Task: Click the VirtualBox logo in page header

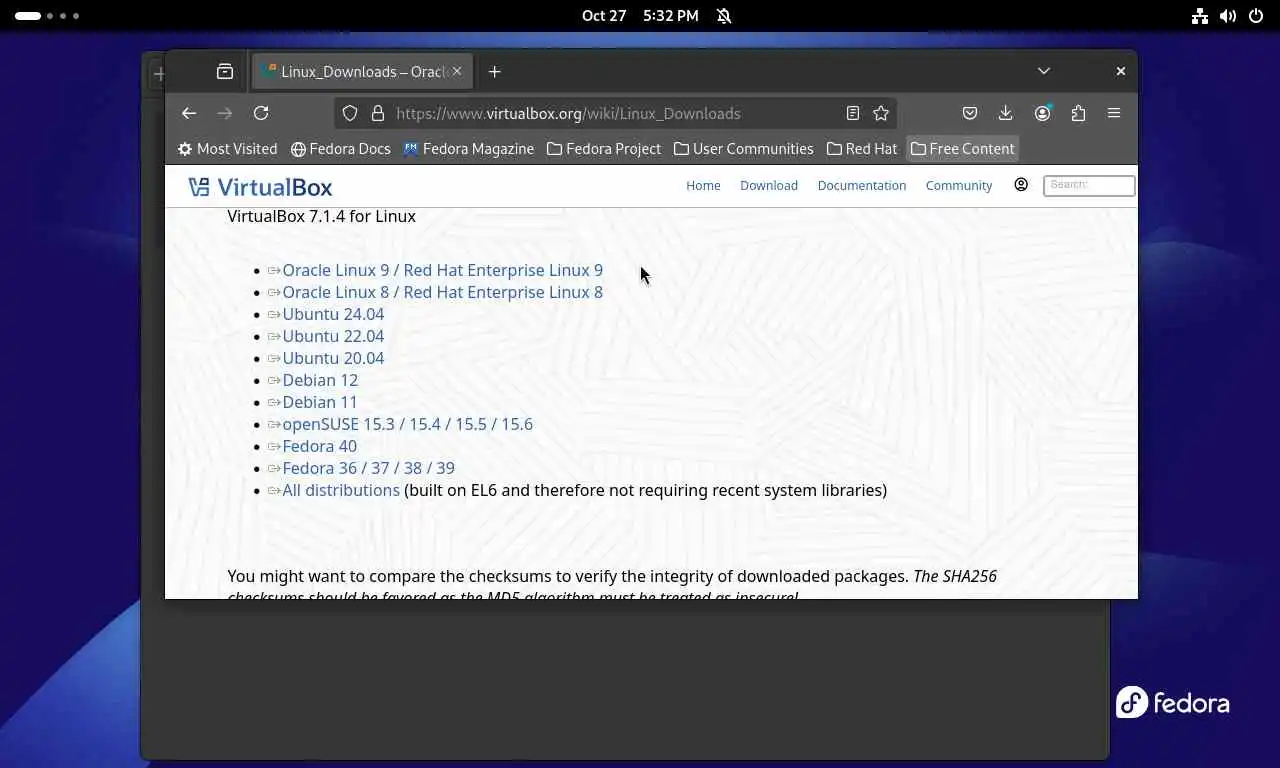Action: [x=260, y=187]
